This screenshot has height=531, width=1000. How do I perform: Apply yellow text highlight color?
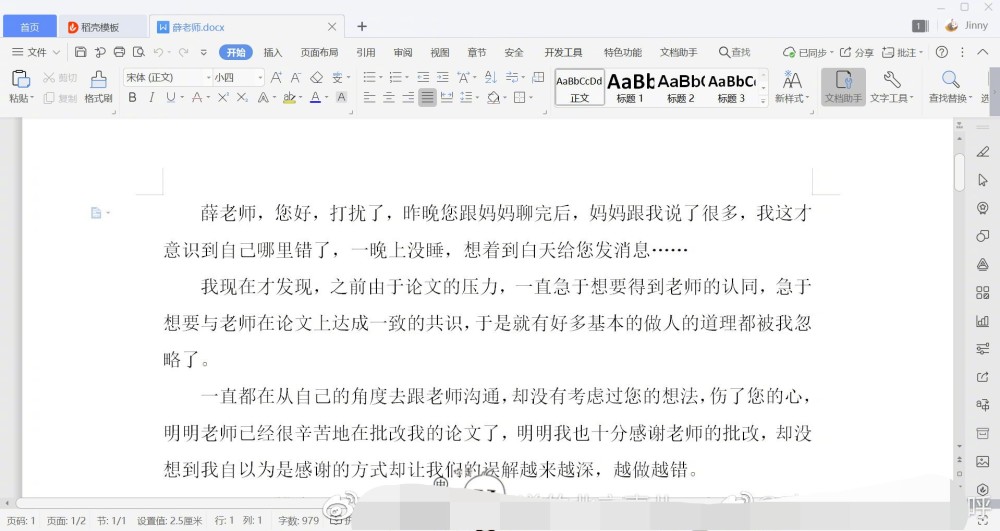pos(289,98)
